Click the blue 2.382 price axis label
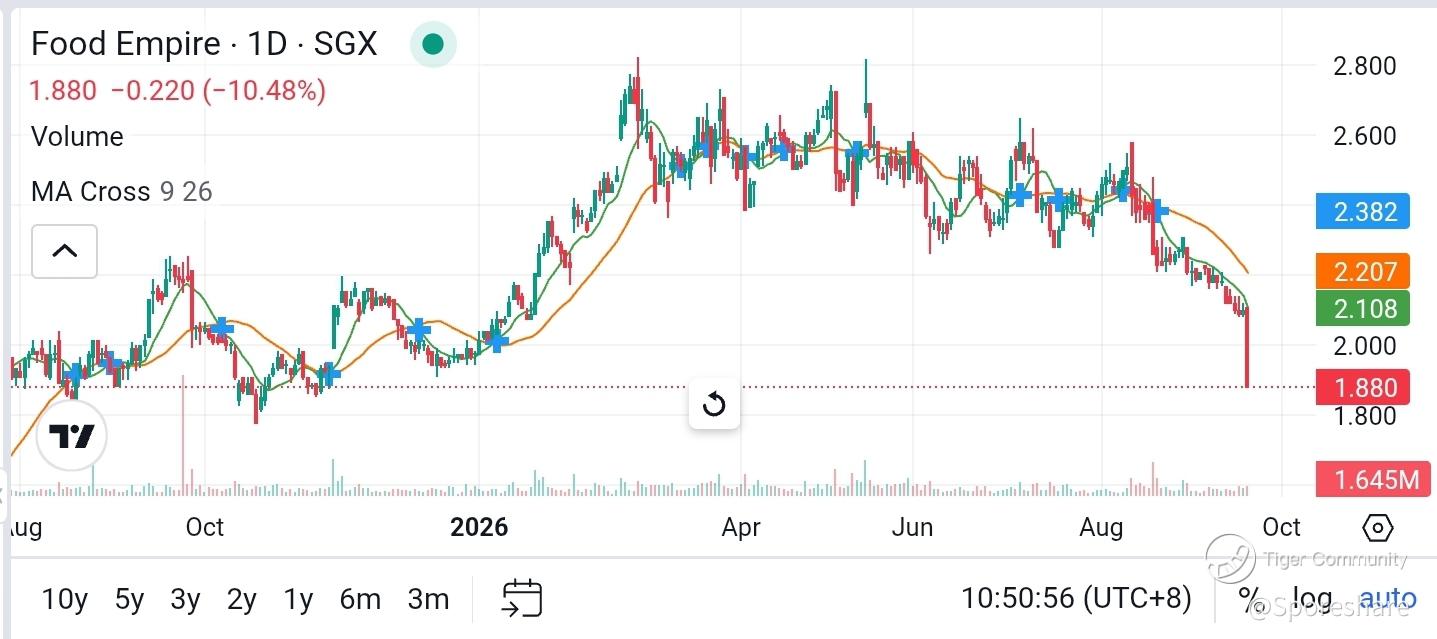The width and height of the screenshot is (1437, 639). point(1363,212)
